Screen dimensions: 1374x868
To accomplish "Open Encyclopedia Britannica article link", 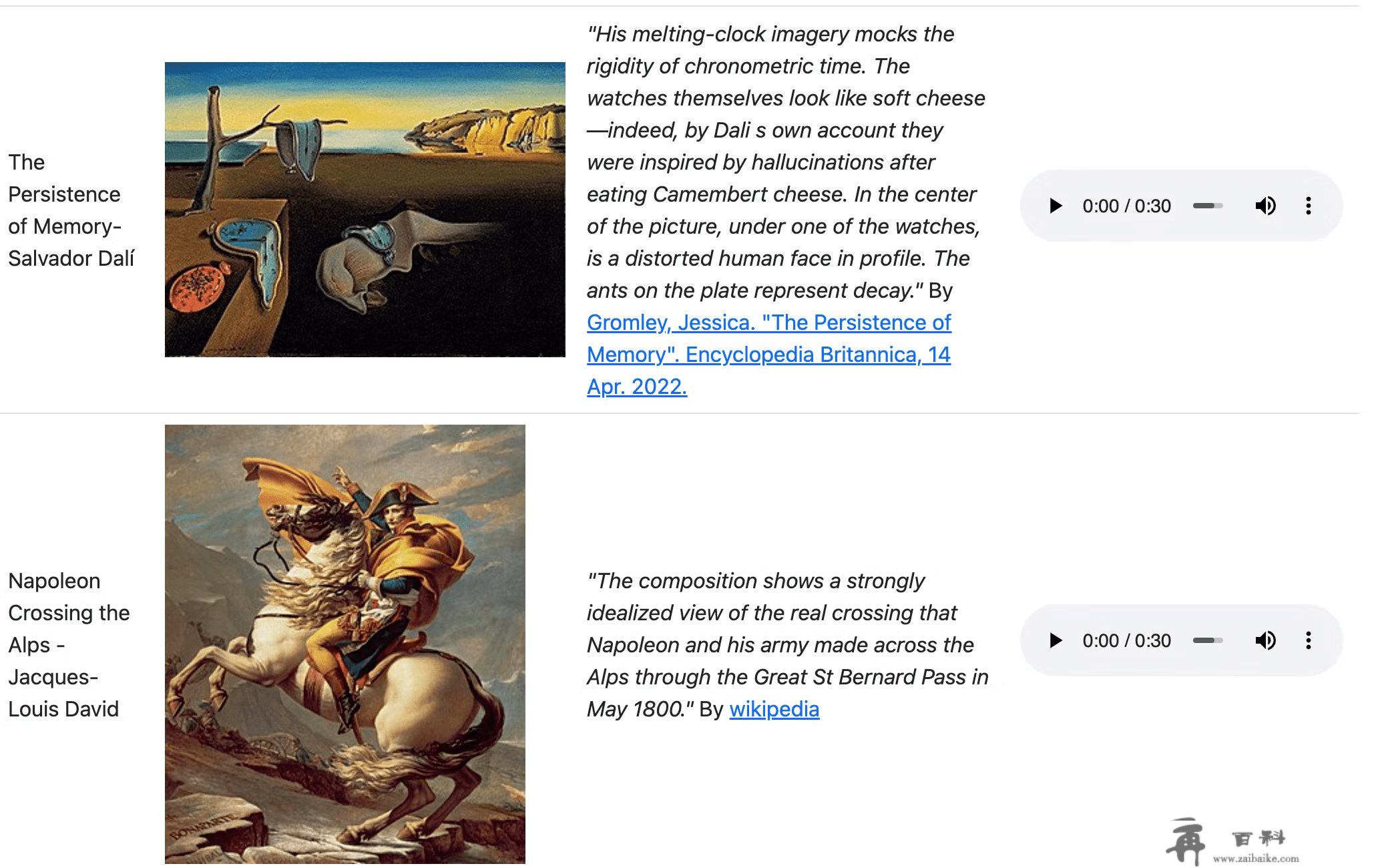I will (769, 354).
